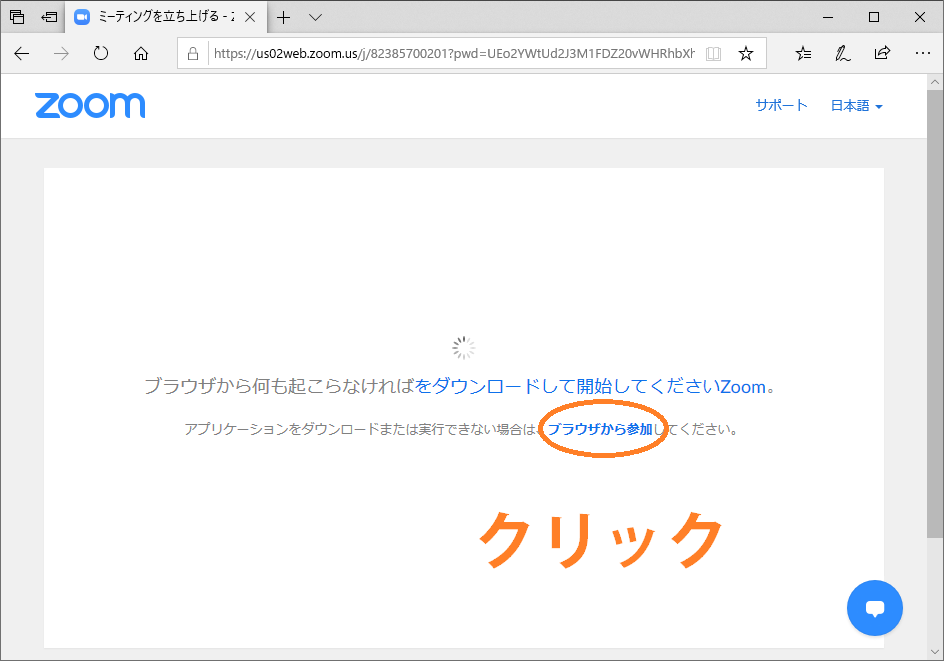Click the scrollbar down arrow
Image resolution: width=944 pixels, height=661 pixels.
point(934,652)
